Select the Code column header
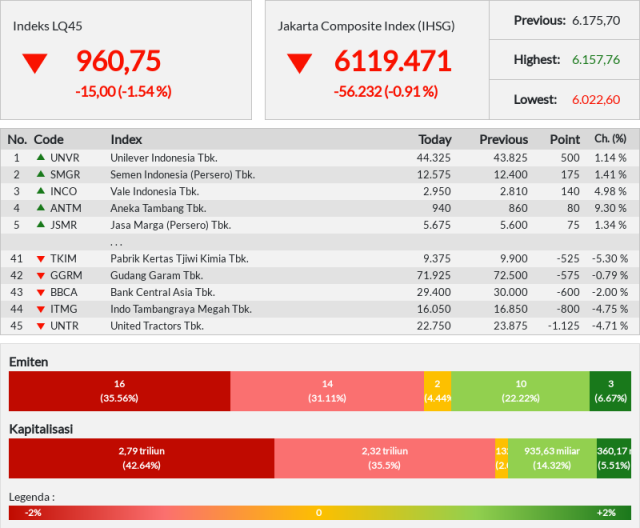The height and width of the screenshot is (528, 640). tap(49, 140)
